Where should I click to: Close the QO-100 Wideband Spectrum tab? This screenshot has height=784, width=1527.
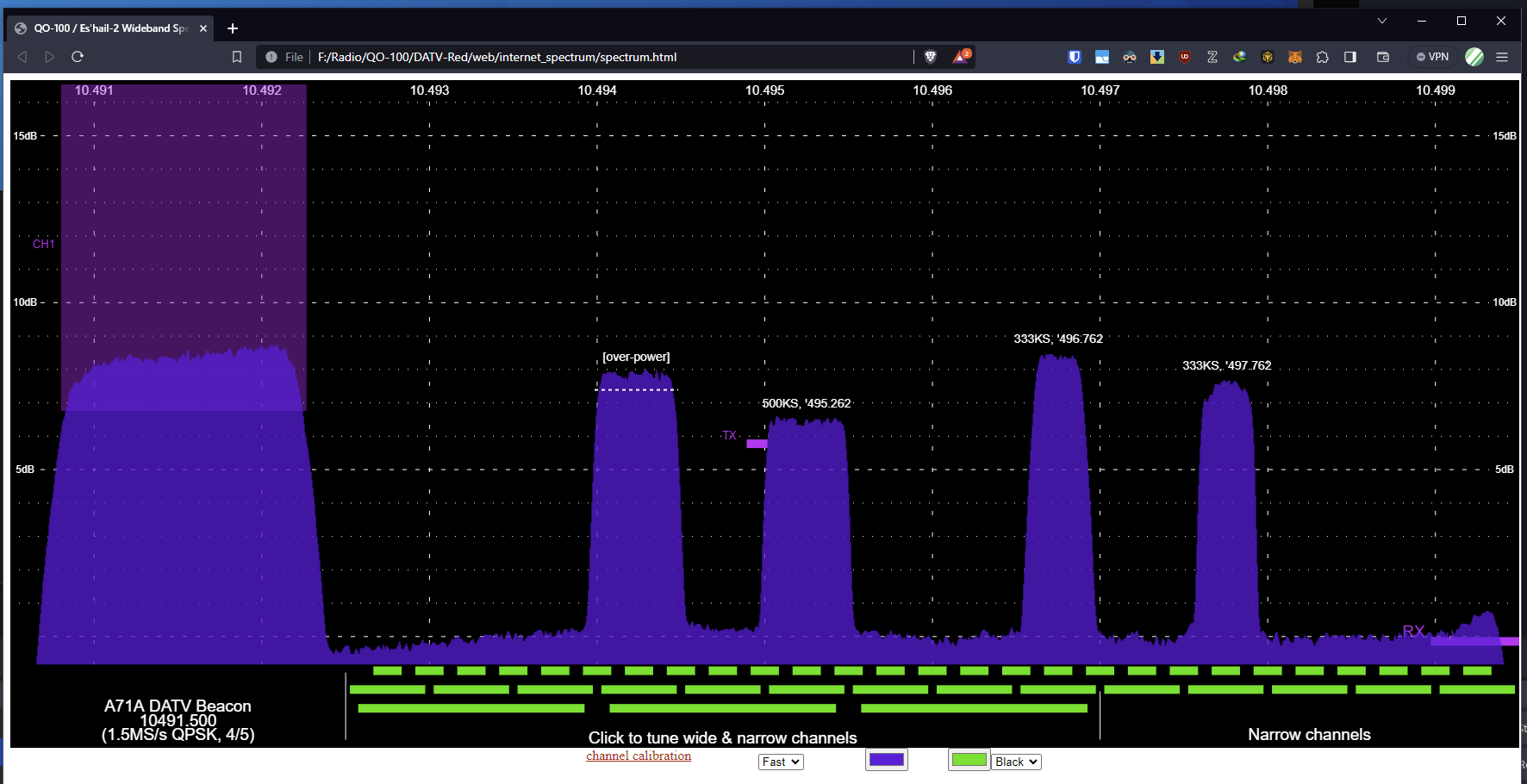pos(203,28)
